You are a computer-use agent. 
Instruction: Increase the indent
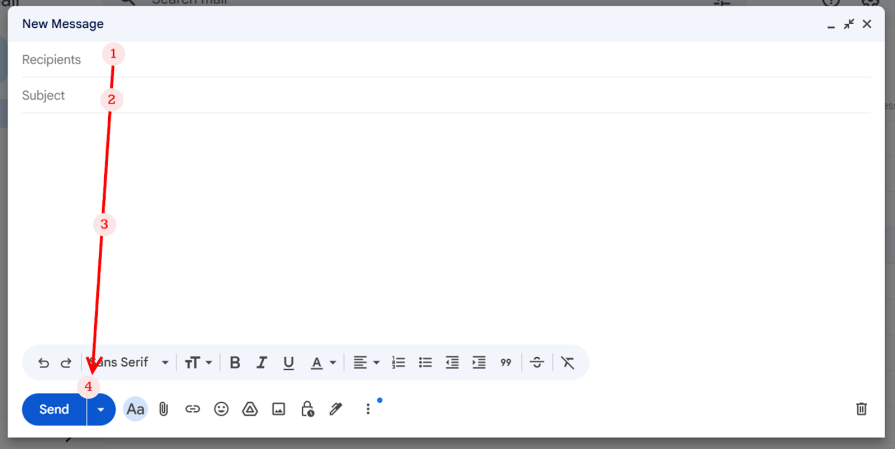(479, 362)
